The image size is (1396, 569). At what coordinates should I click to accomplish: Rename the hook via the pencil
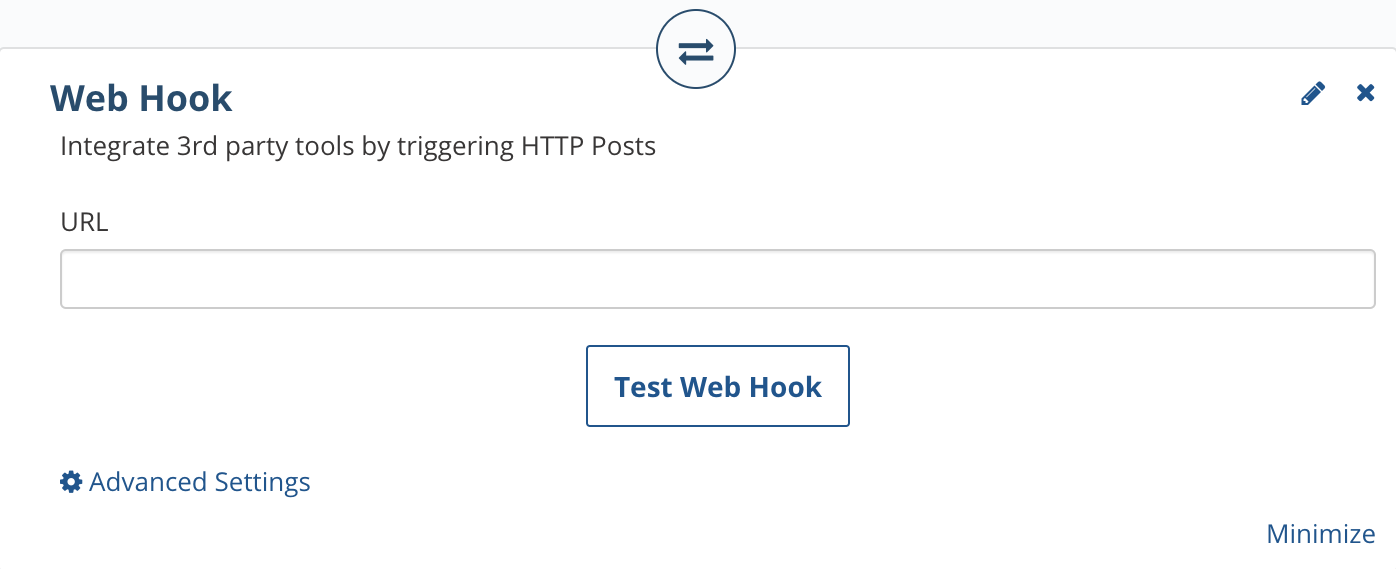(x=1313, y=94)
